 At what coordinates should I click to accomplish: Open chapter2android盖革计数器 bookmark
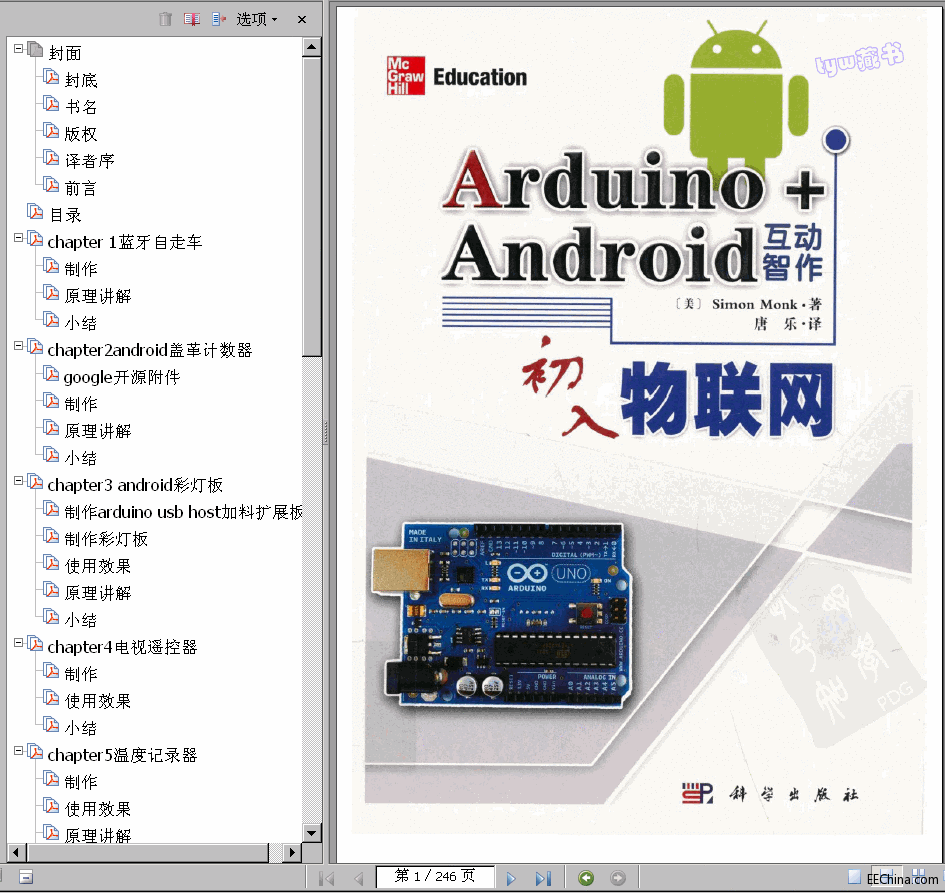coord(150,350)
